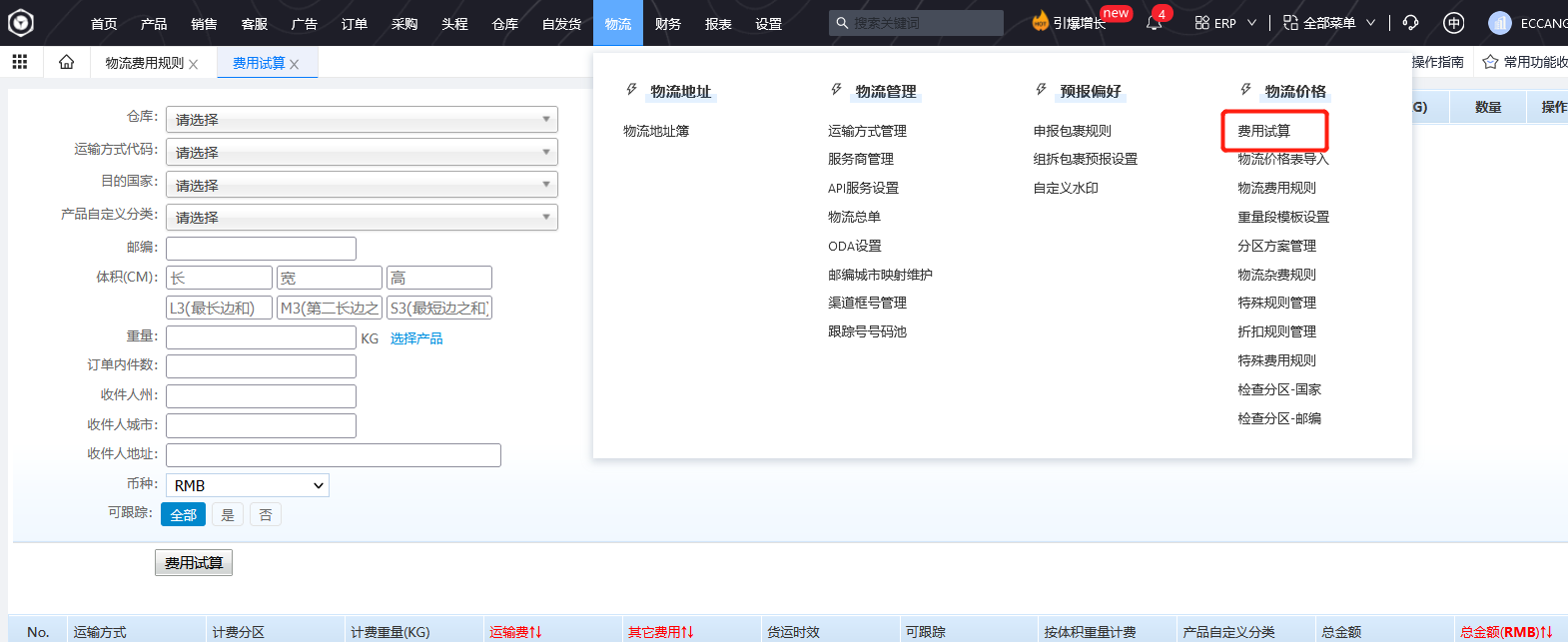This screenshot has height=642, width=1568.
Task: Click the 常用功能 star icon
Action: click(x=1490, y=62)
